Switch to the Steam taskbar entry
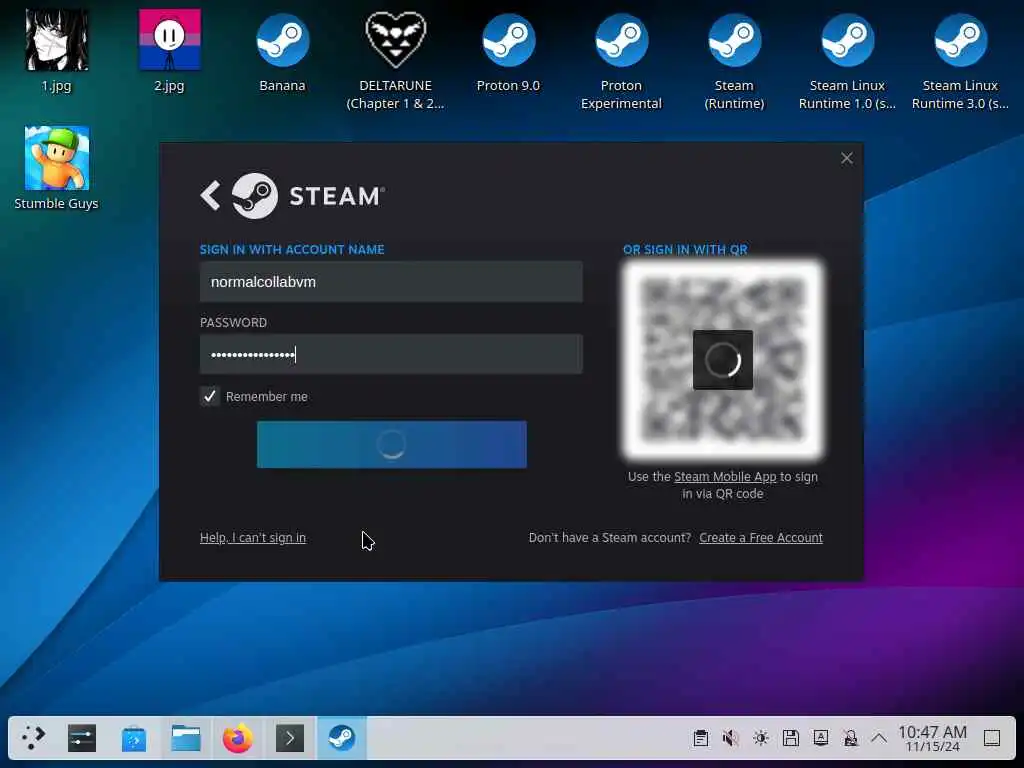This screenshot has width=1024, height=768. (342, 738)
